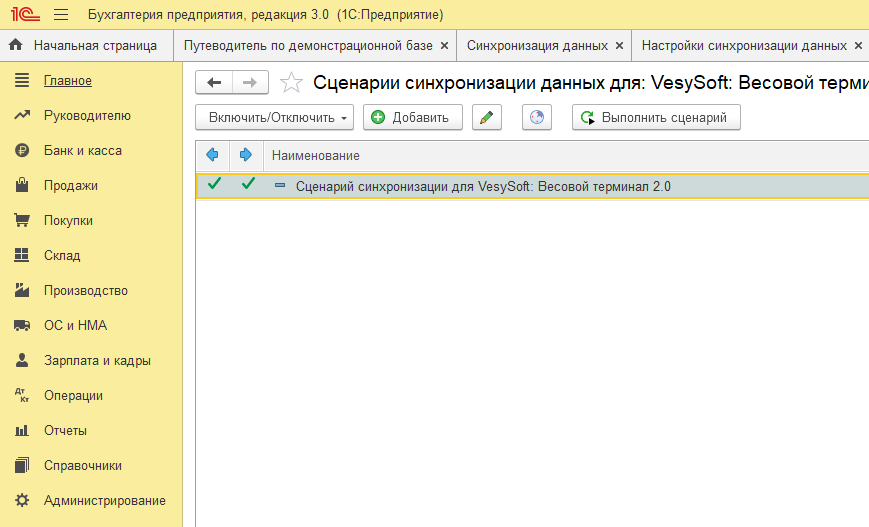Open the Администрирование section
Image resolution: width=869 pixels, height=527 pixels.
pos(104,501)
